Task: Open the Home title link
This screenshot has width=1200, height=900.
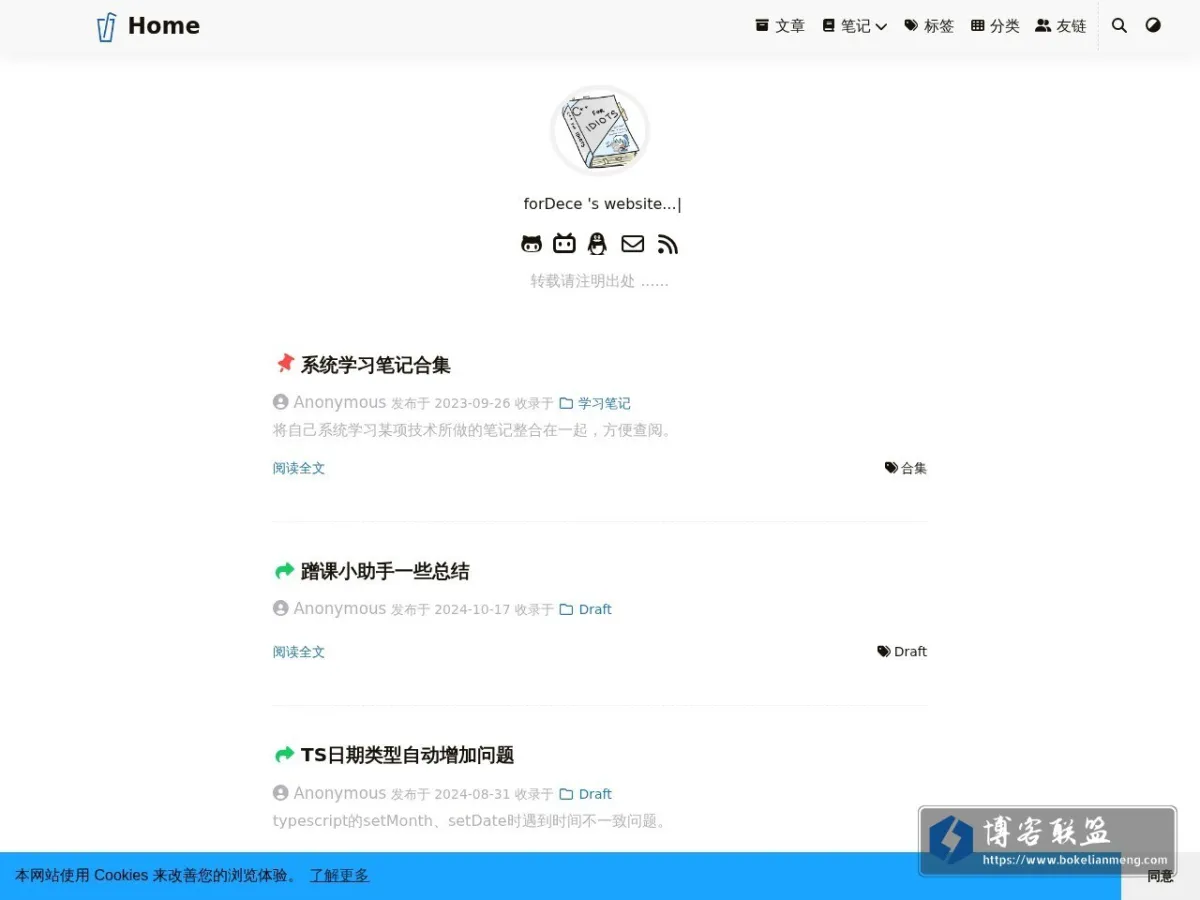Action: tap(163, 26)
